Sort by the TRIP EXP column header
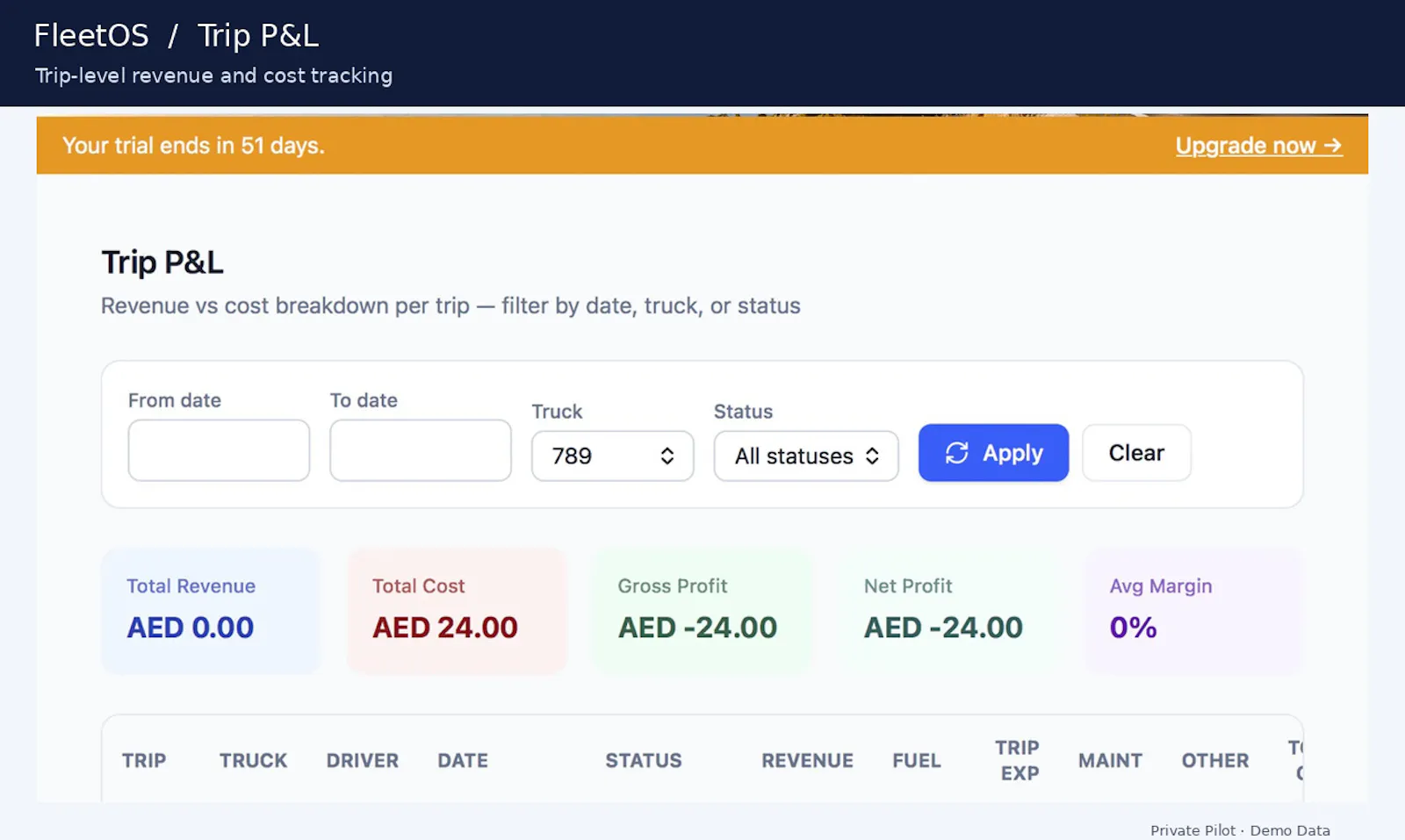Viewport: 1405px width, 840px height. pyautogui.click(x=1018, y=760)
